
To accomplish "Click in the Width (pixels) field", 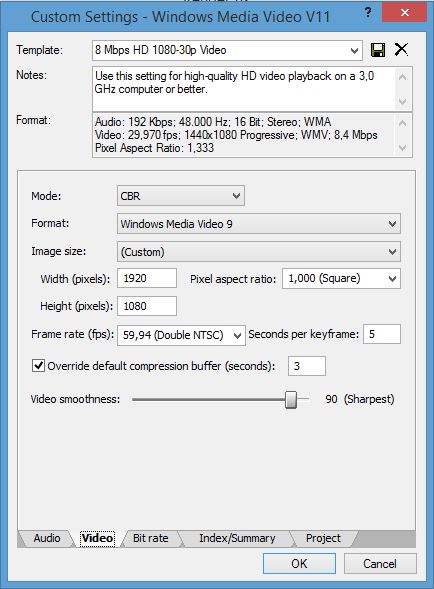I will coord(147,278).
